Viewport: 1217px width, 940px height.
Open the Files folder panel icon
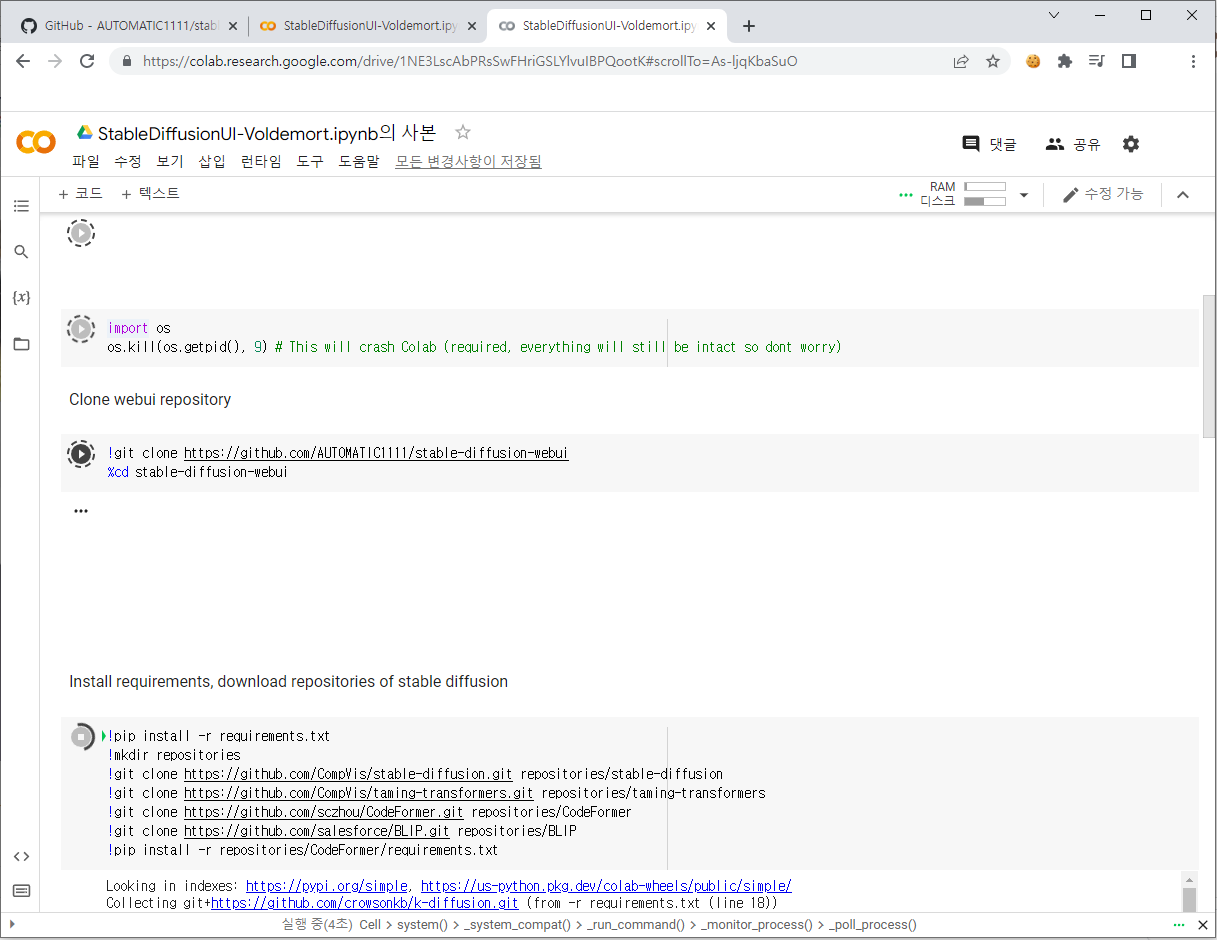click(21, 344)
